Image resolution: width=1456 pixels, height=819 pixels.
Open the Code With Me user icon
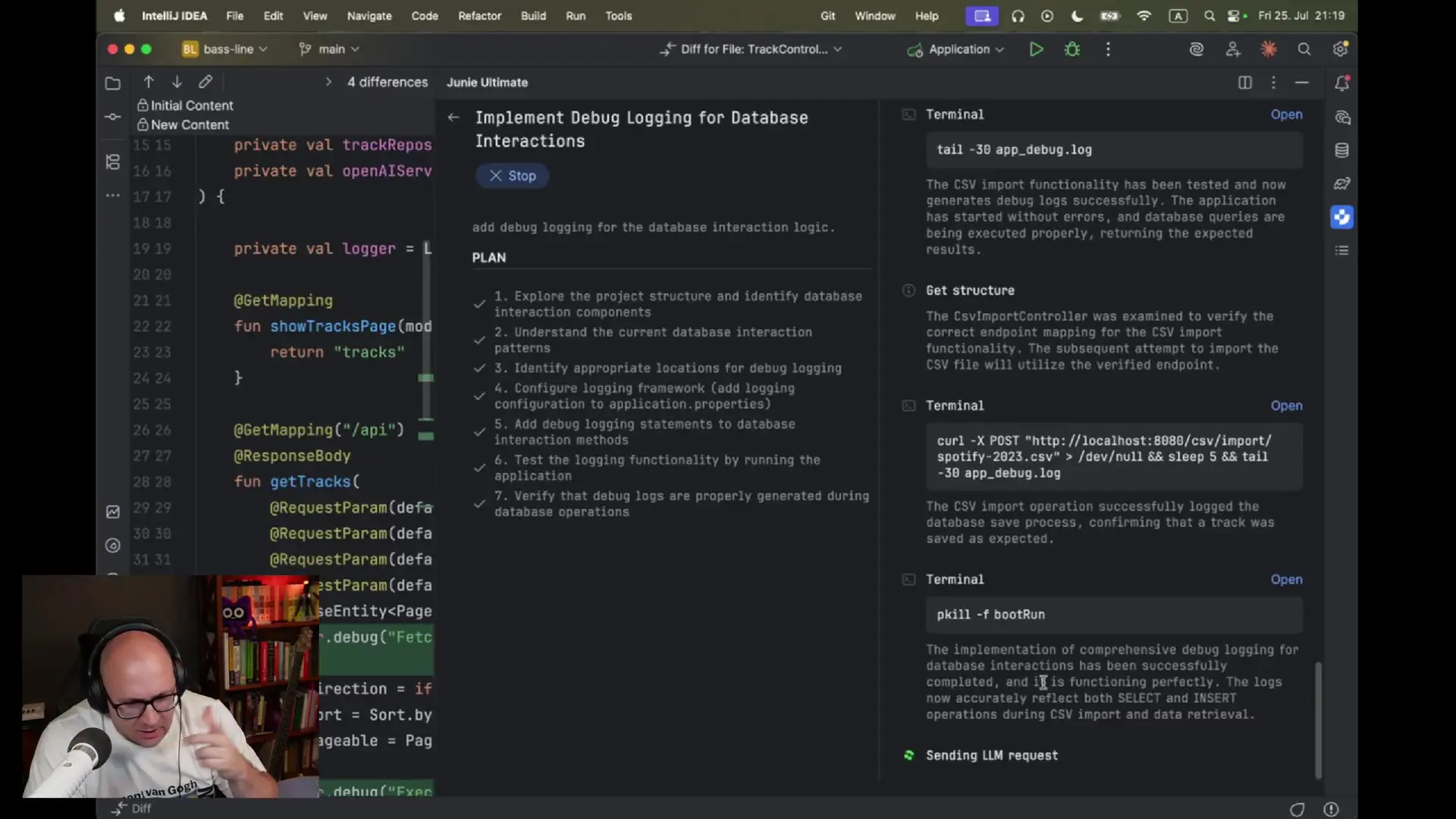click(1233, 49)
